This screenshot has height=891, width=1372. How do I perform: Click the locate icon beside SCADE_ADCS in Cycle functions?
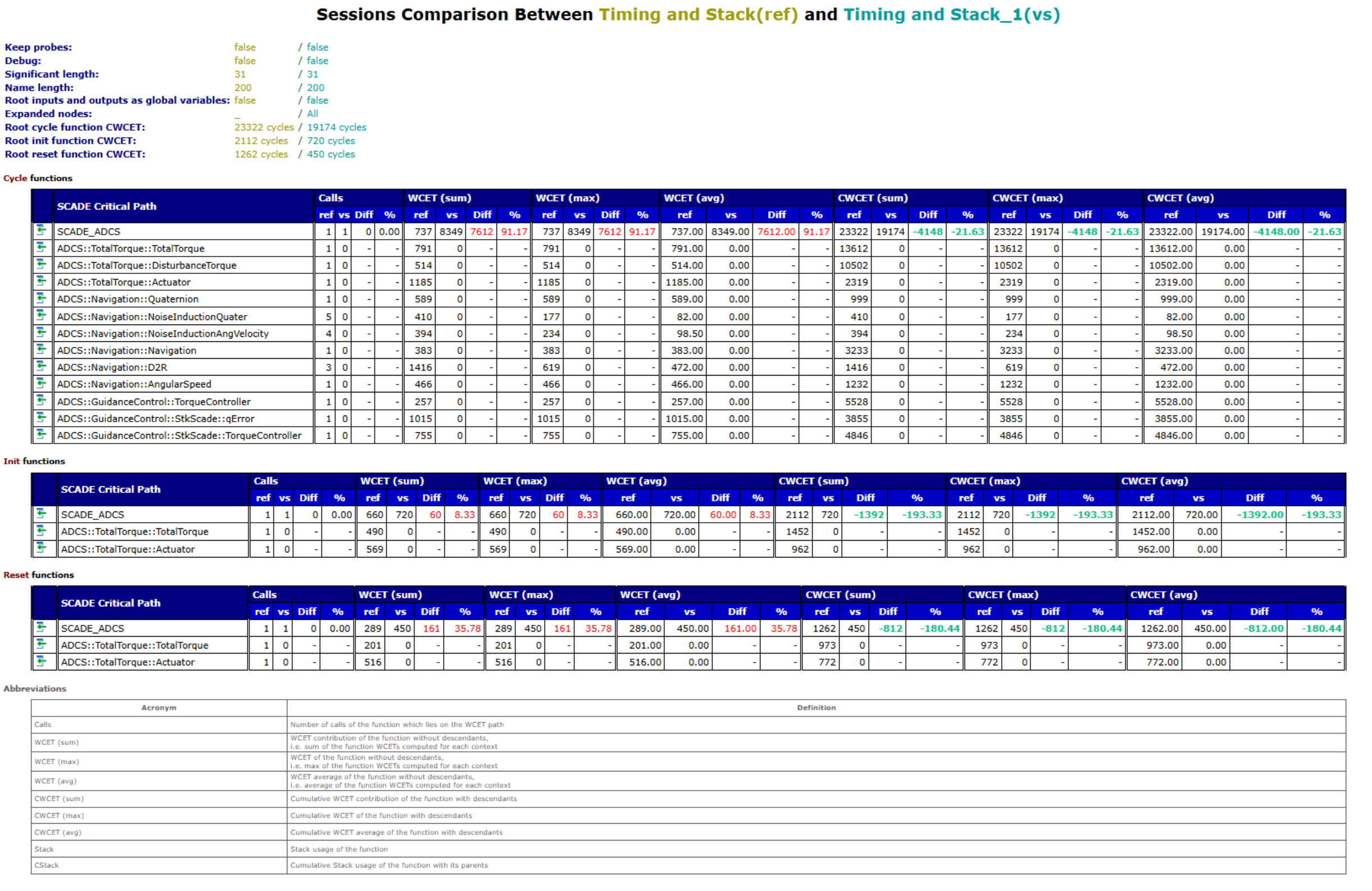click(x=41, y=231)
